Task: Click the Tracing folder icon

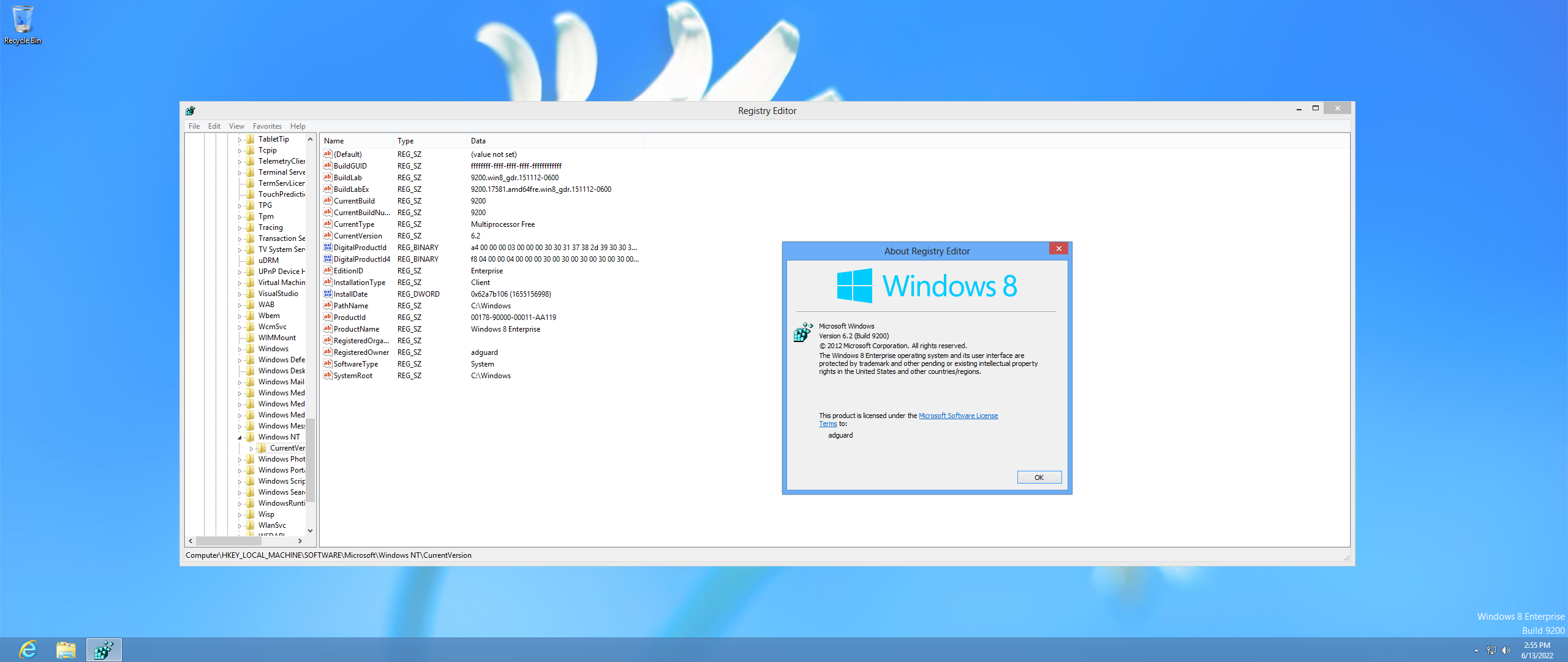Action: click(x=250, y=227)
